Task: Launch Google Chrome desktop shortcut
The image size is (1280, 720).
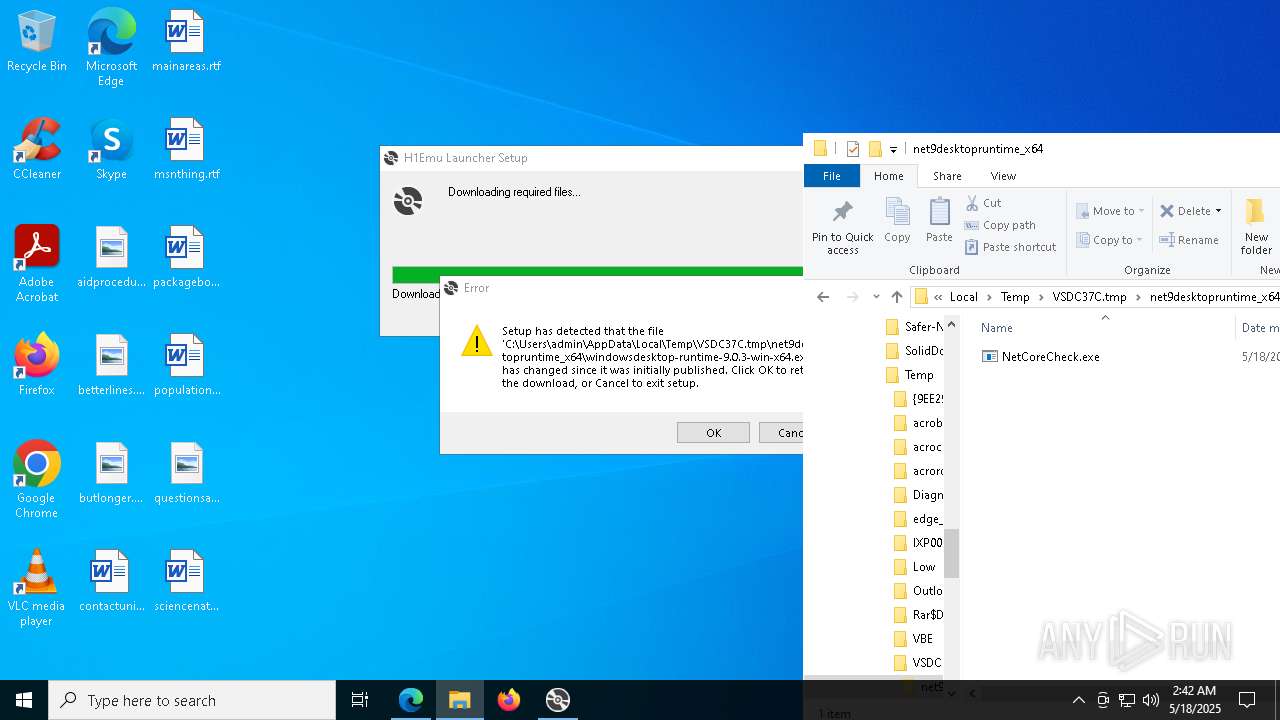Action: (x=37, y=480)
